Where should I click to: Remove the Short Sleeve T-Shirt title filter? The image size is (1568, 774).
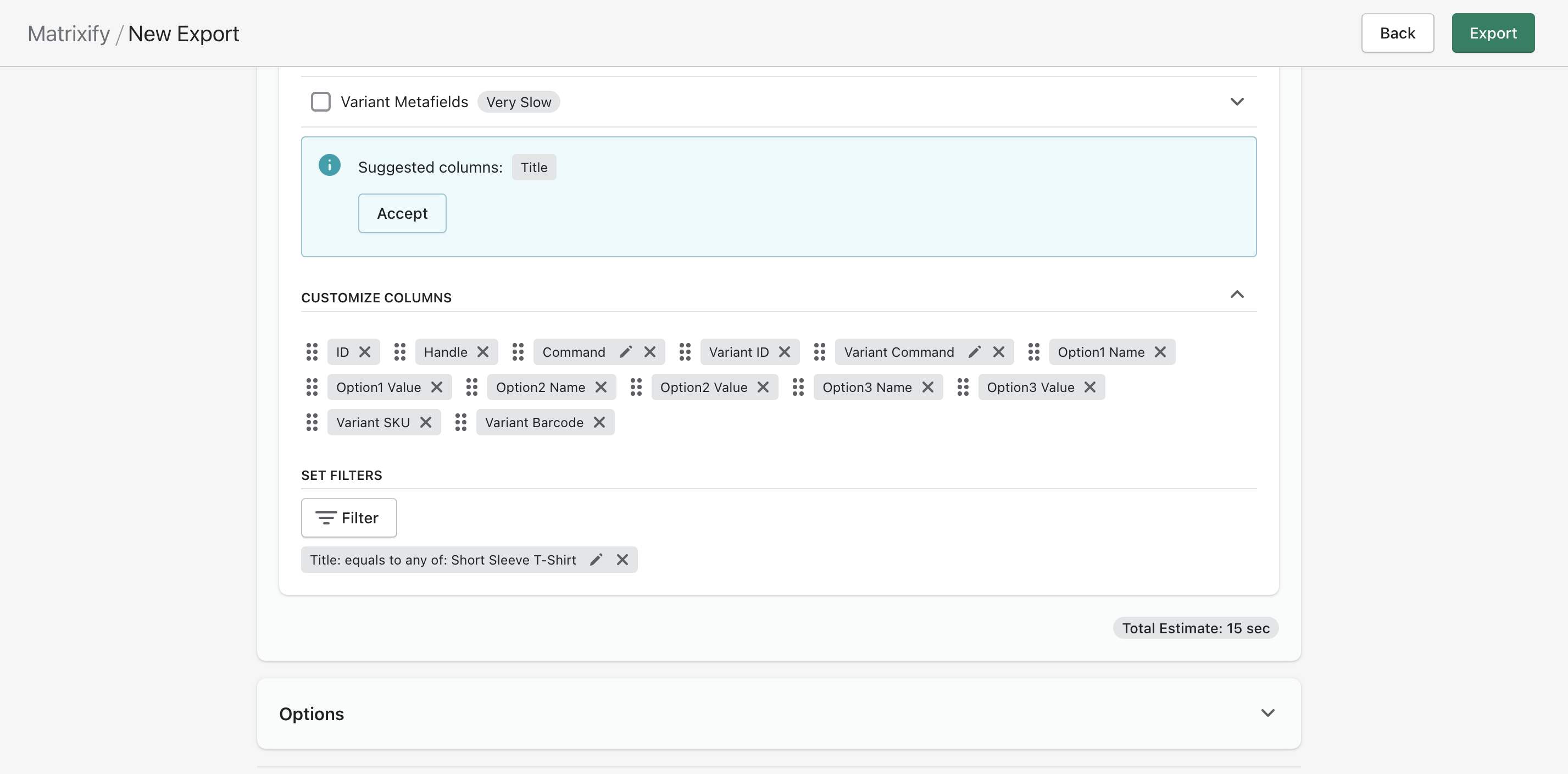click(x=622, y=560)
